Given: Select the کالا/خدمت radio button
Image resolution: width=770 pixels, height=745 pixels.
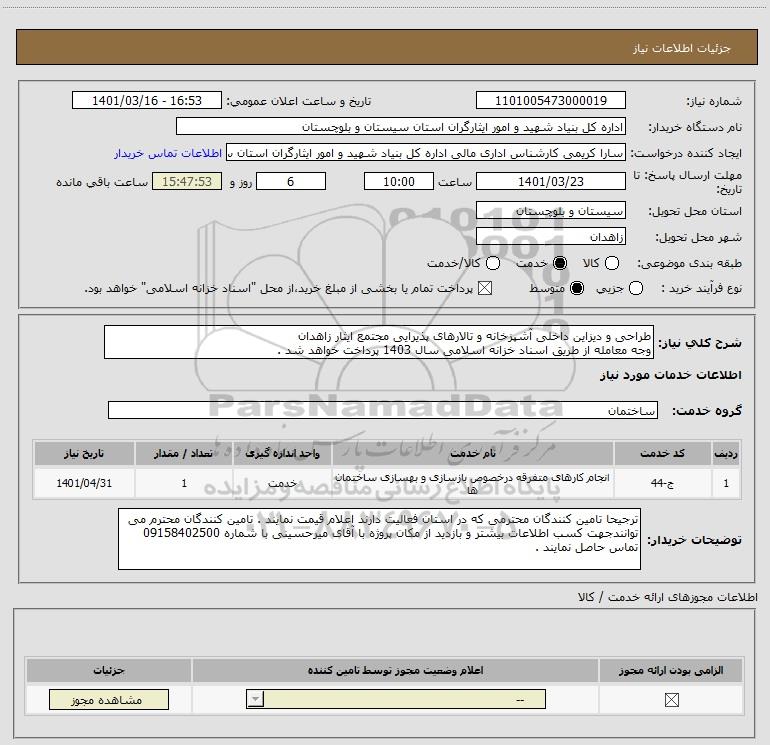Looking at the screenshot, I should (x=493, y=263).
